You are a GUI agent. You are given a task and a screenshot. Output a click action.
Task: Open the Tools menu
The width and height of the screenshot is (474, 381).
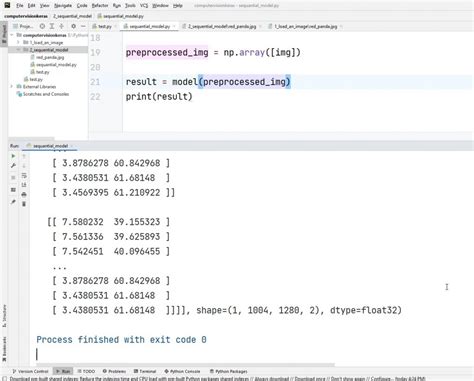(130, 6)
